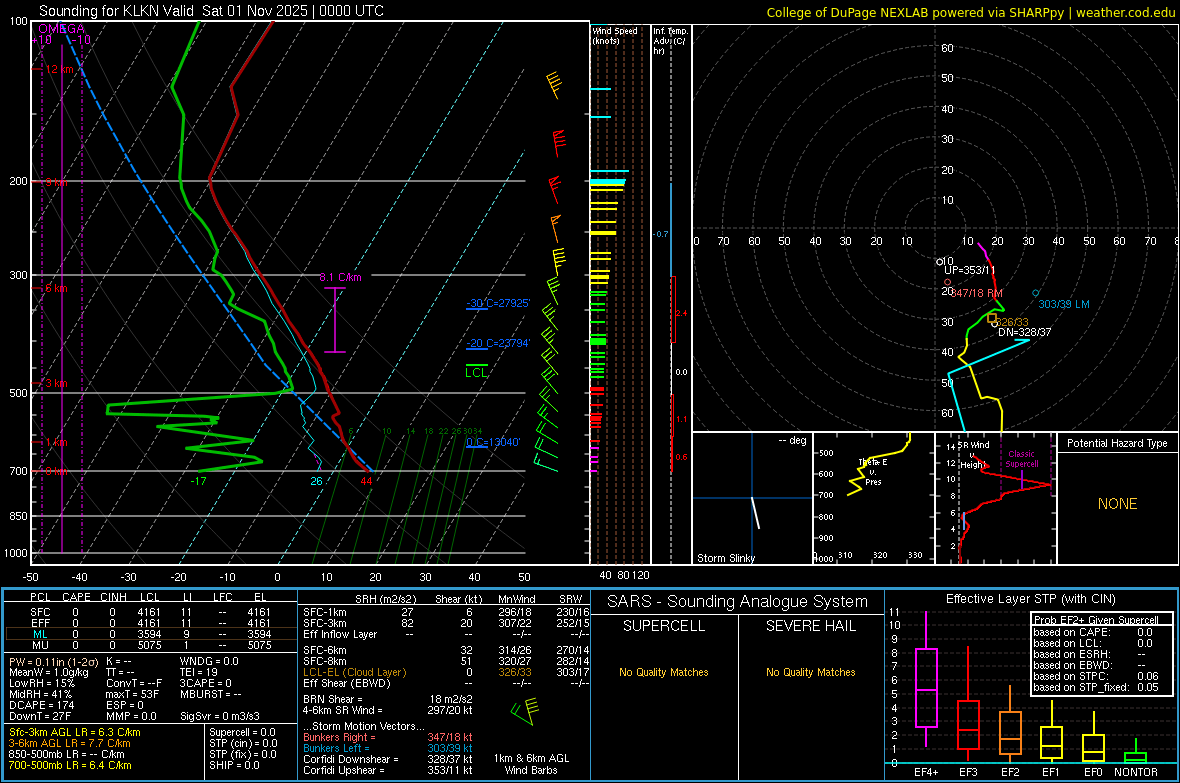Click the TEI = 19 value
Screen dimensions: 1180x783
click(199, 672)
